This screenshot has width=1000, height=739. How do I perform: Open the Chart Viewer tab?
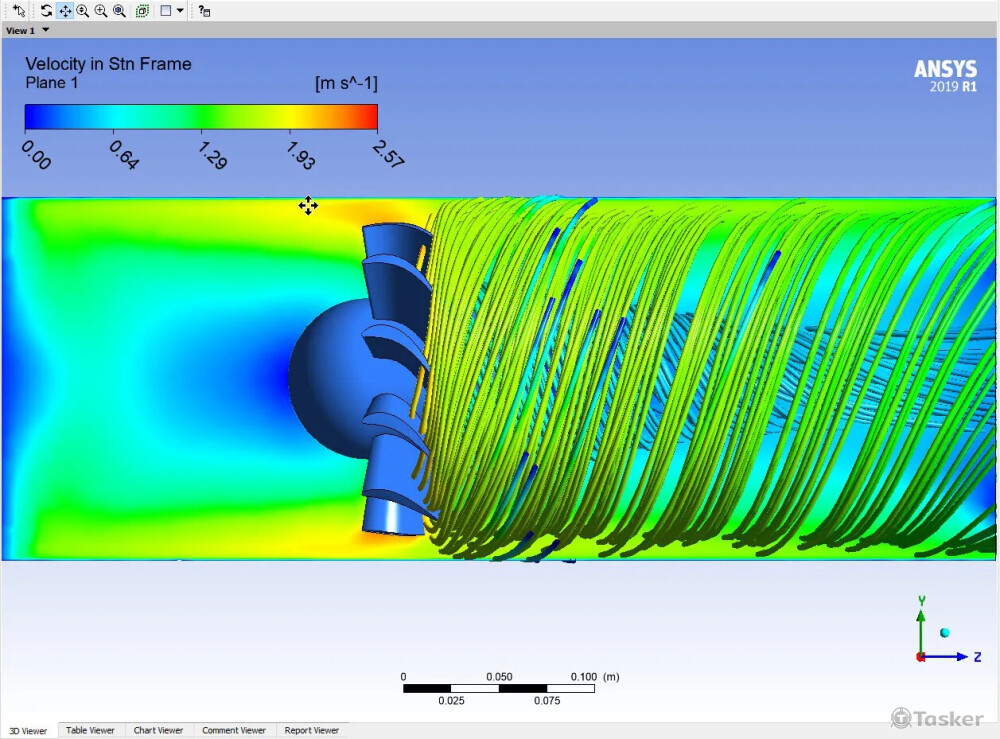(158, 730)
